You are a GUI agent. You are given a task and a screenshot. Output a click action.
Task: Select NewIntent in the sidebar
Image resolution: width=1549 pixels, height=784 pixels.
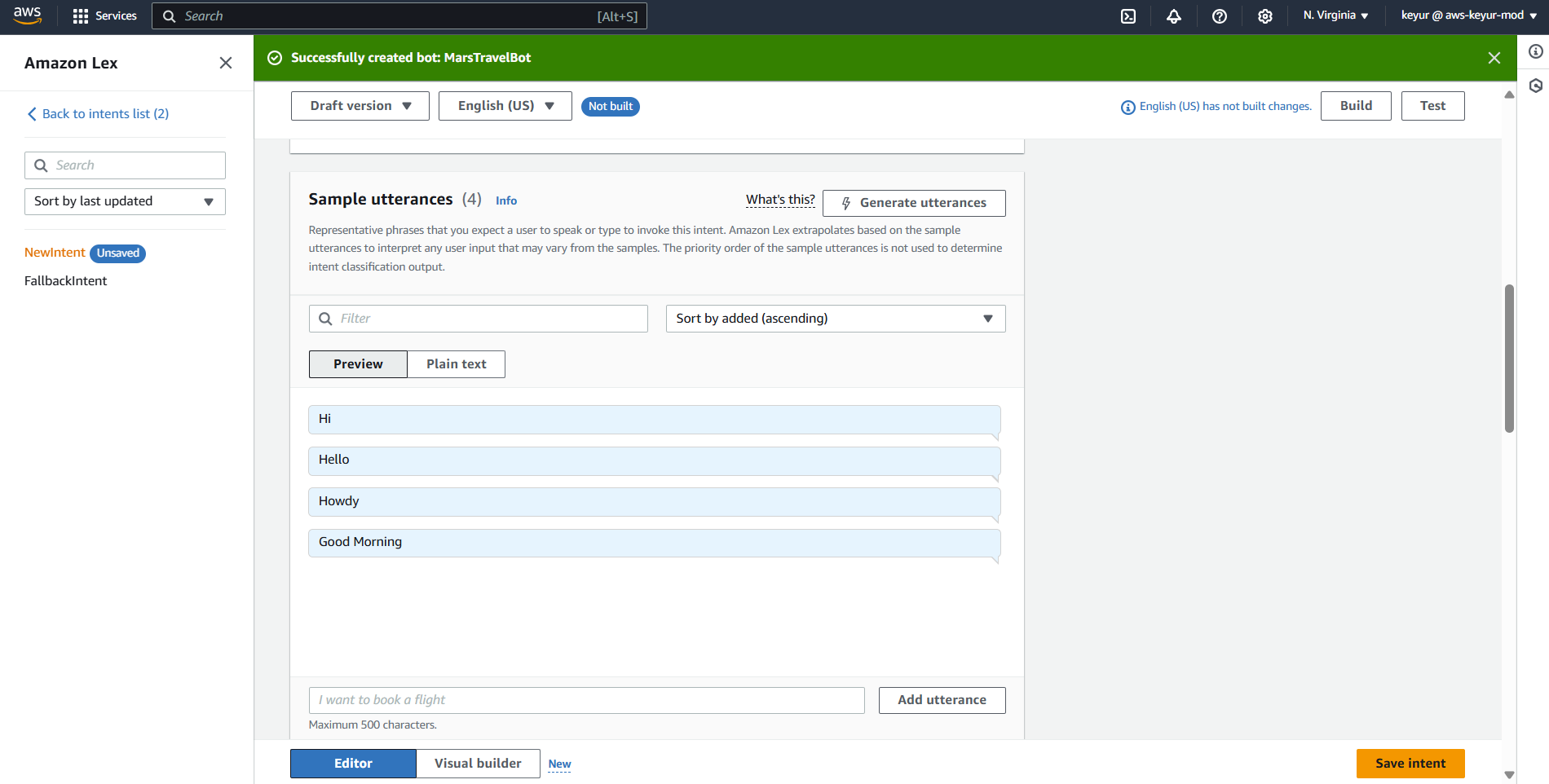pos(55,253)
